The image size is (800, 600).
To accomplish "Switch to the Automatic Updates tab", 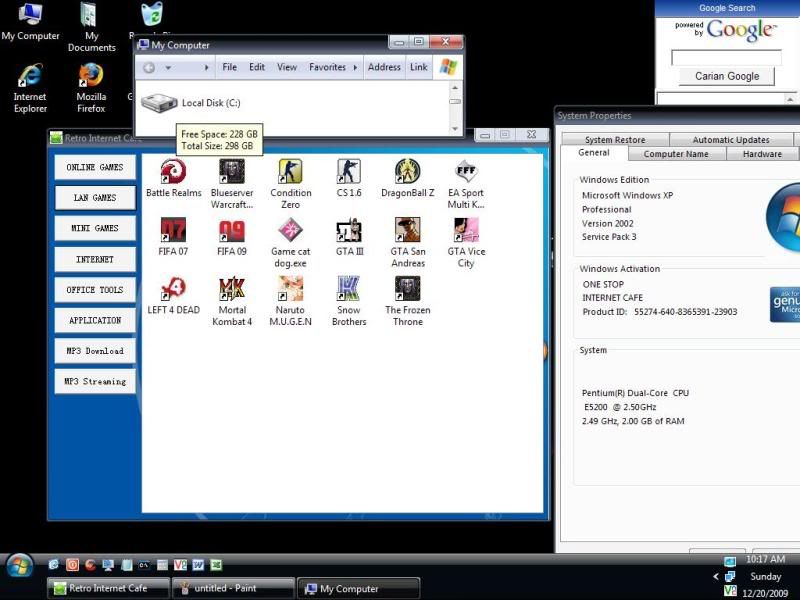I will coord(731,139).
